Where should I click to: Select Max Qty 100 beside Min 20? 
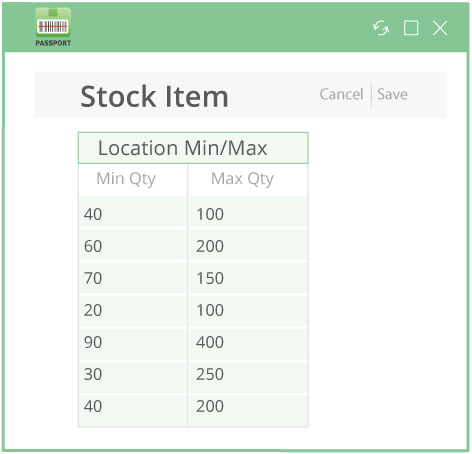coord(248,310)
